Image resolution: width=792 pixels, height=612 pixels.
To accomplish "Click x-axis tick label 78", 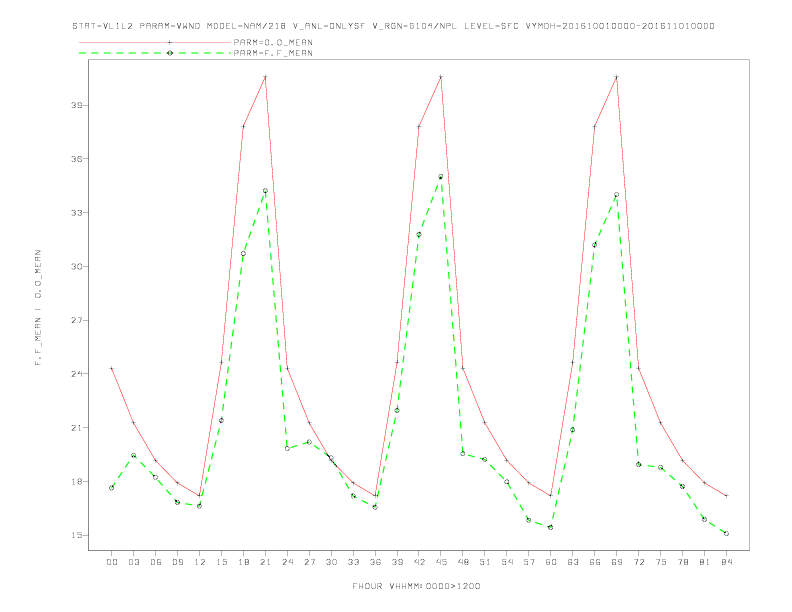I will 682,562.
